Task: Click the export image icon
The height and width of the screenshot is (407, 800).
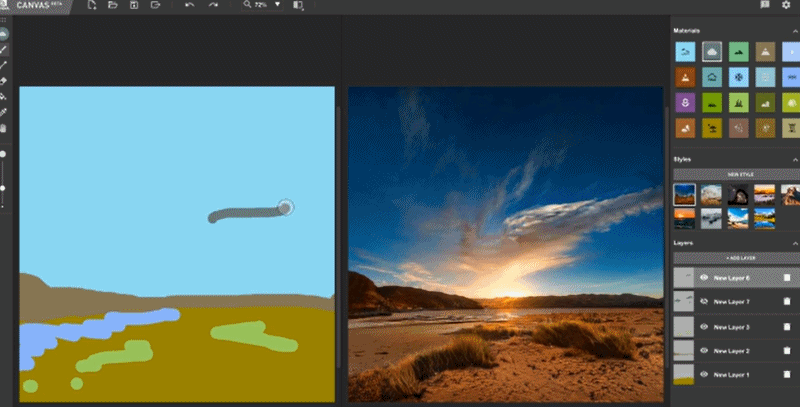Action: coord(155,5)
